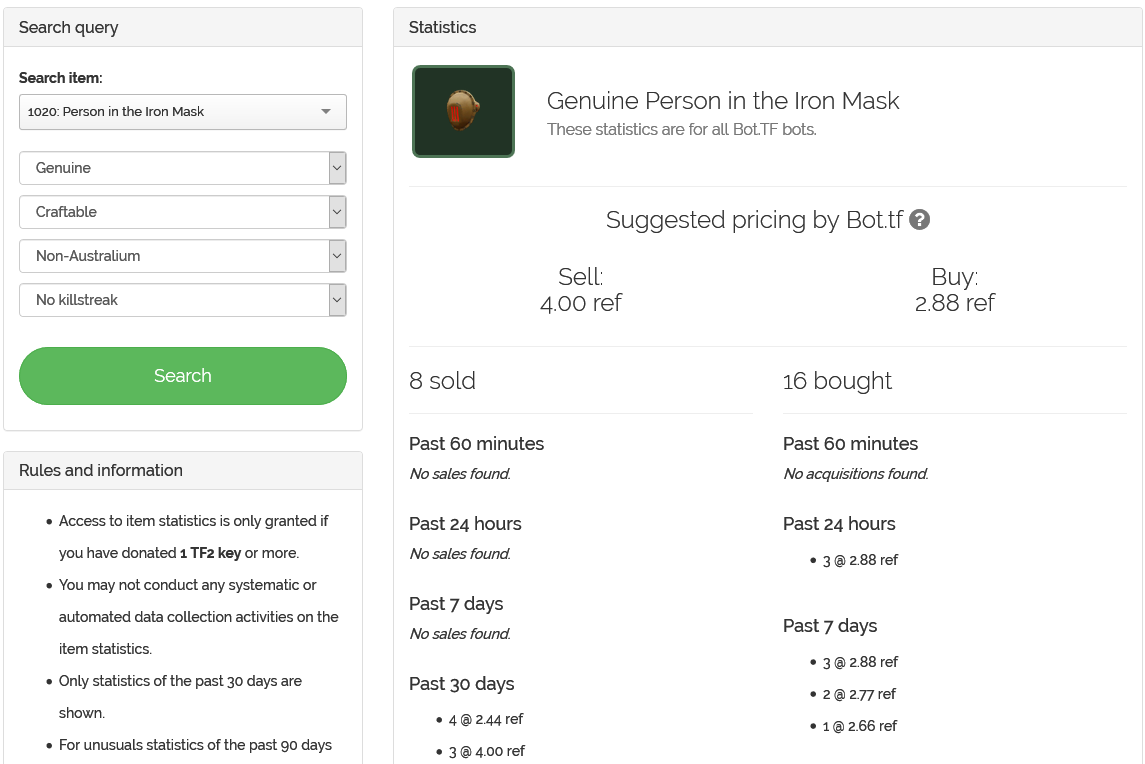1145x764 pixels.
Task: Click the suggested Buy price 2.88 ref
Action: point(955,303)
